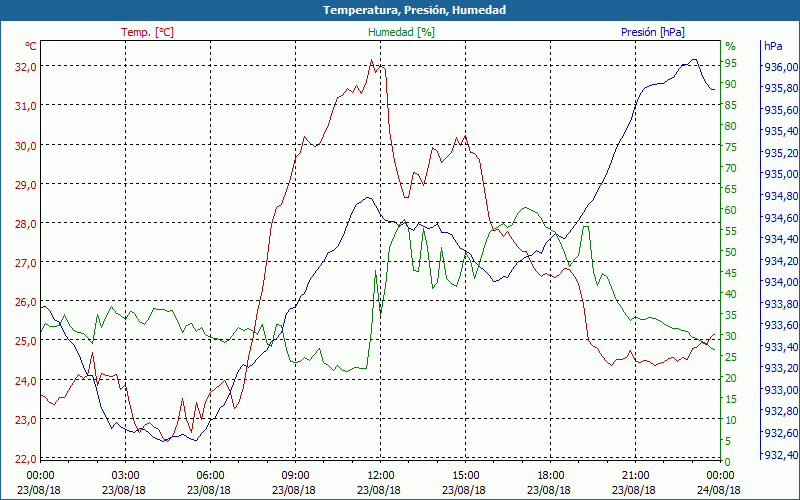Click the 15:00 time axis label

click(x=465, y=476)
